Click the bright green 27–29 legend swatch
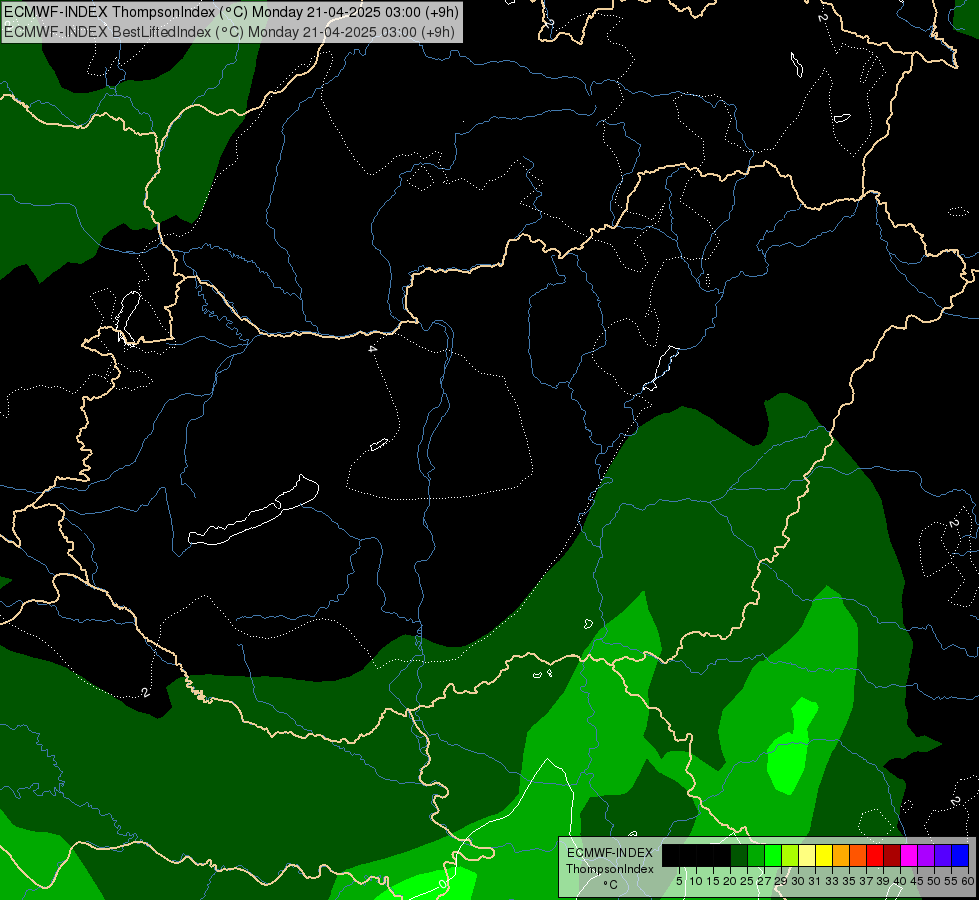 click(x=773, y=855)
